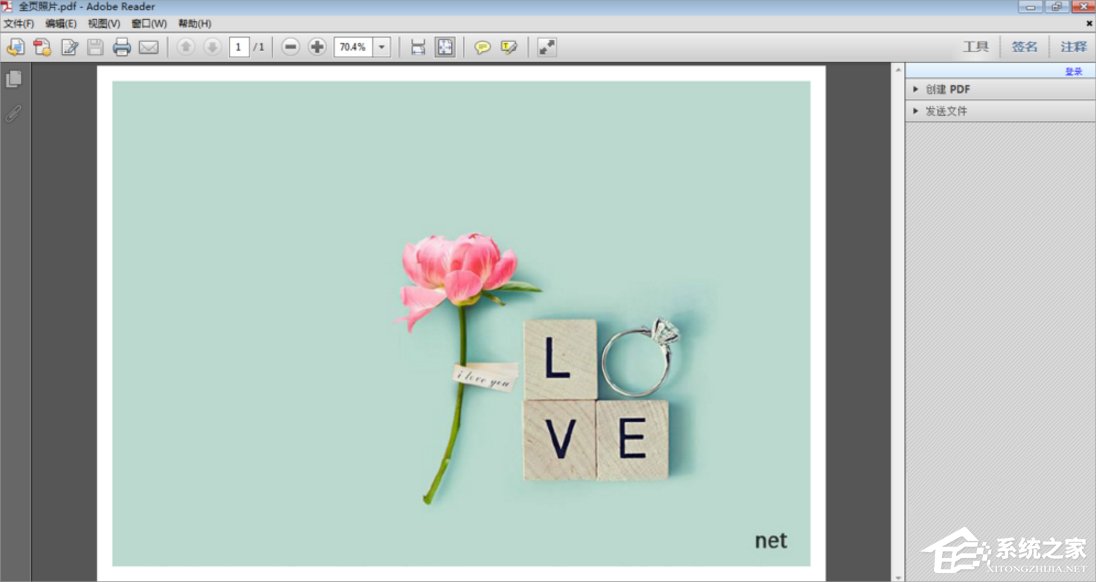Click the page number input field
The image size is (1096, 582).
(x=239, y=47)
